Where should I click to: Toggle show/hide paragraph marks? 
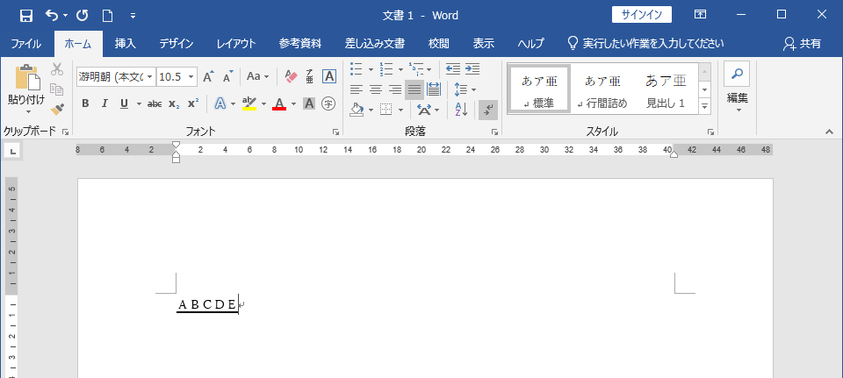[488, 110]
